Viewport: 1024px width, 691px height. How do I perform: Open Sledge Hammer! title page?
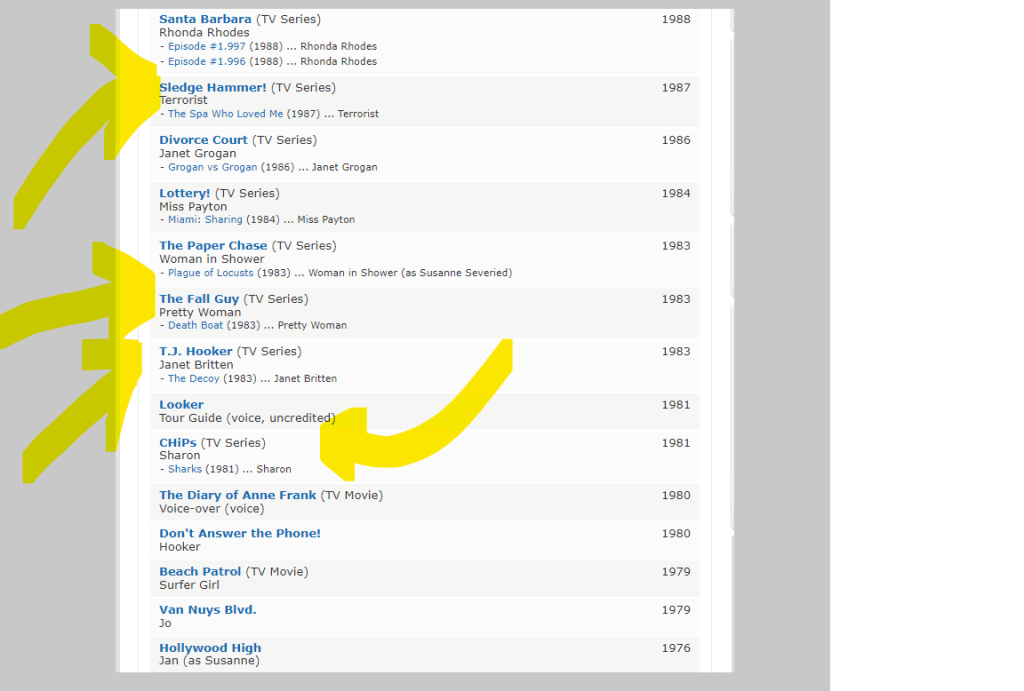213,88
